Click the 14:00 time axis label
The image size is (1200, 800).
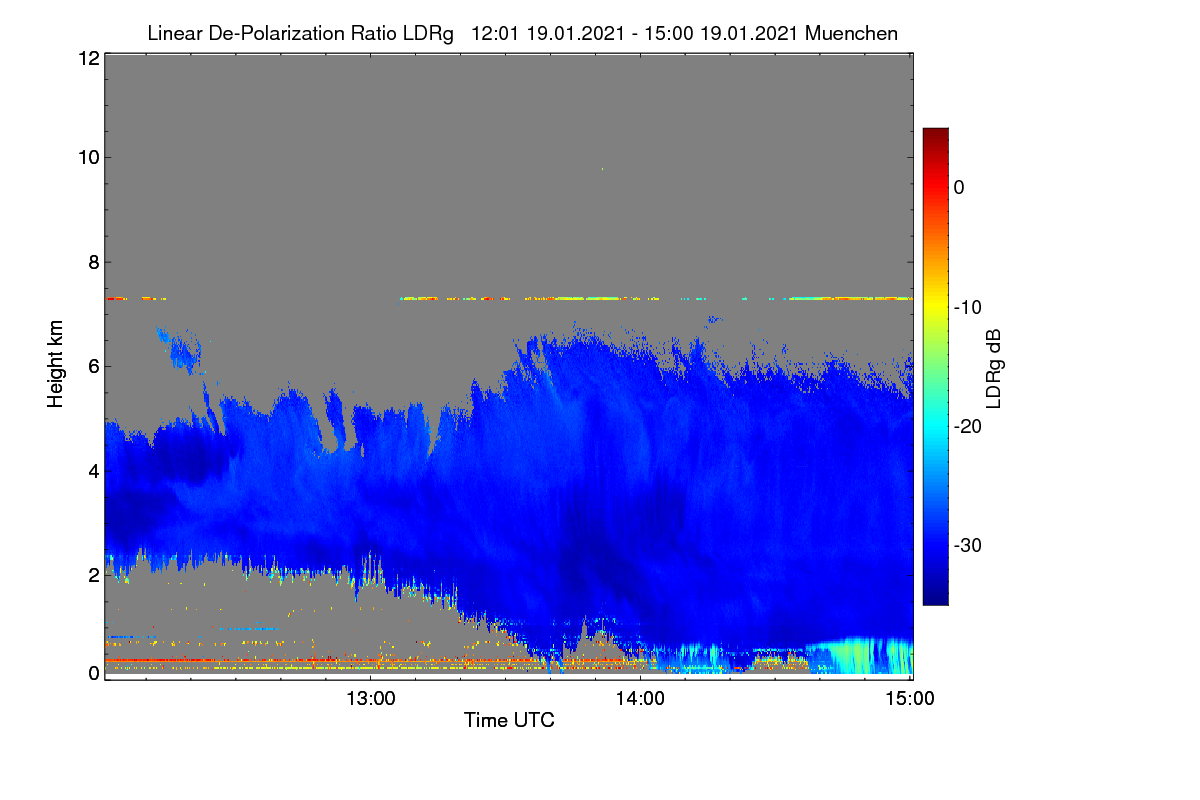pyautogui.click(x=641, y=699)
